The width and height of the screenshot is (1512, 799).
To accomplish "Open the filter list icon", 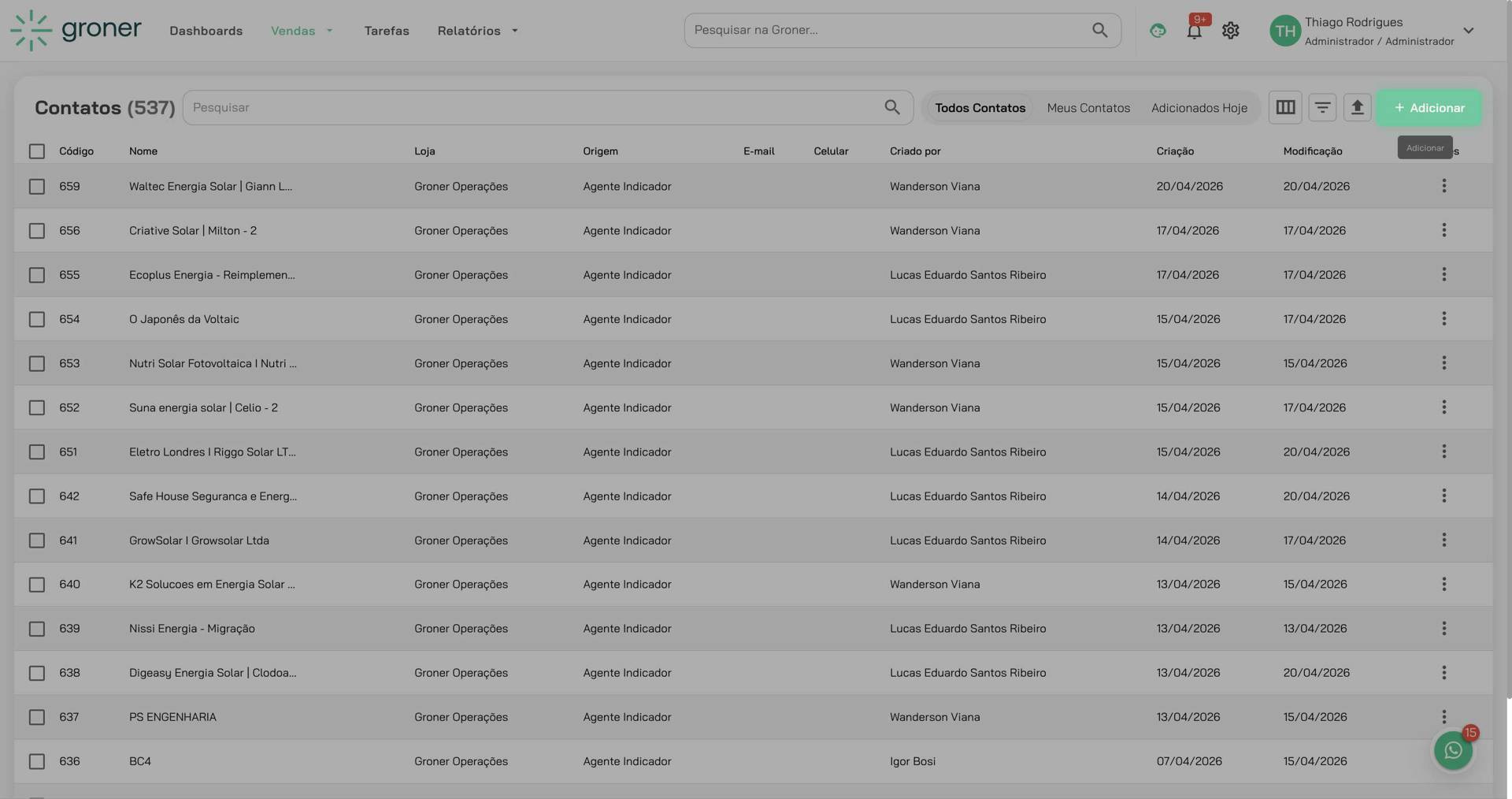I will pos(1322,107).
